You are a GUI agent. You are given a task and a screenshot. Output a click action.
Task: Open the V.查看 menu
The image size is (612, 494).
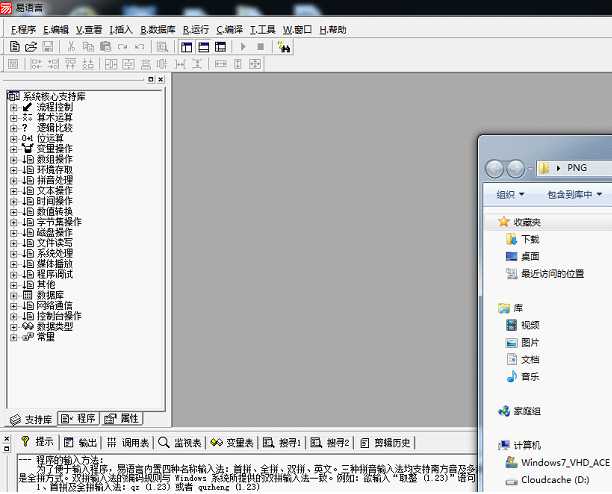tap(89, 30)
